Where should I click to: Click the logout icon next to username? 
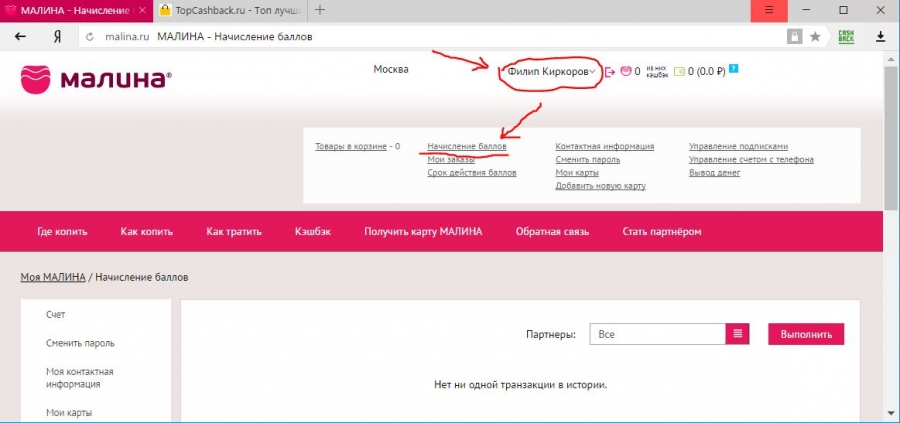(610, 72)
